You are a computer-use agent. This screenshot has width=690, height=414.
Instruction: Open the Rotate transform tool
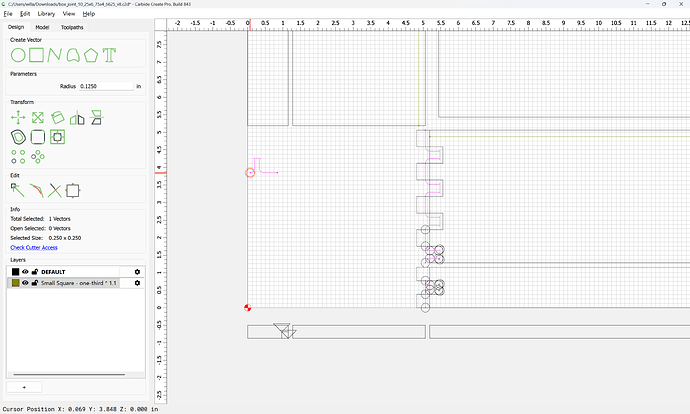click(58, 117)
